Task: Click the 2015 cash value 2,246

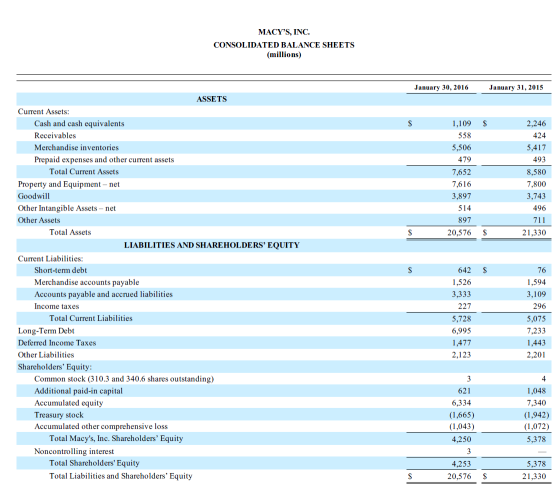Action: click(536, 124)
